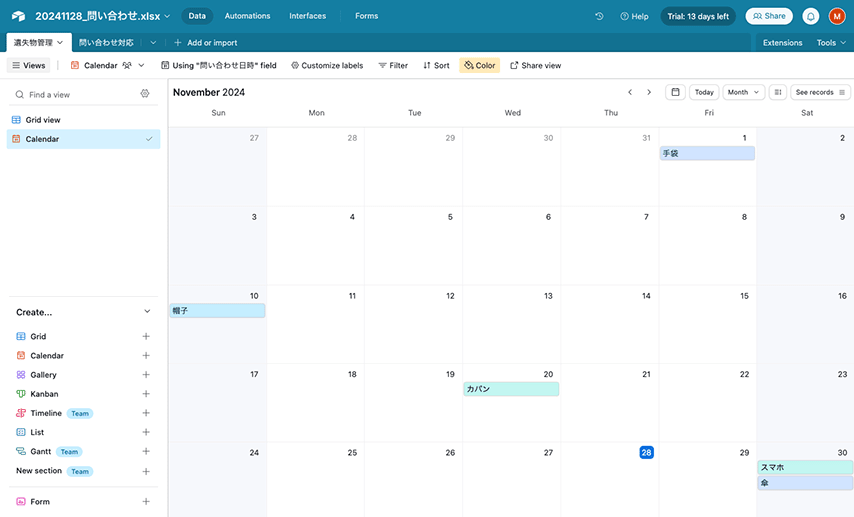Open the スマホ record on November 30
The height and width of the screenshot is (517, 854).
click(x=805, y=467)
